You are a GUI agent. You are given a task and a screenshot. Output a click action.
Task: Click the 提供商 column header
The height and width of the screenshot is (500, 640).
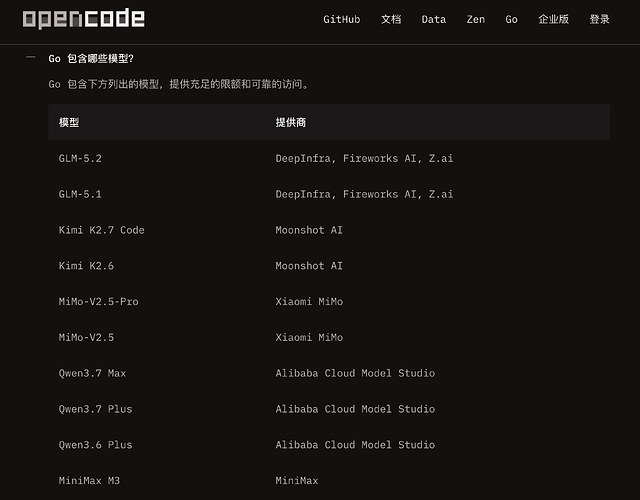coord(291,122)
